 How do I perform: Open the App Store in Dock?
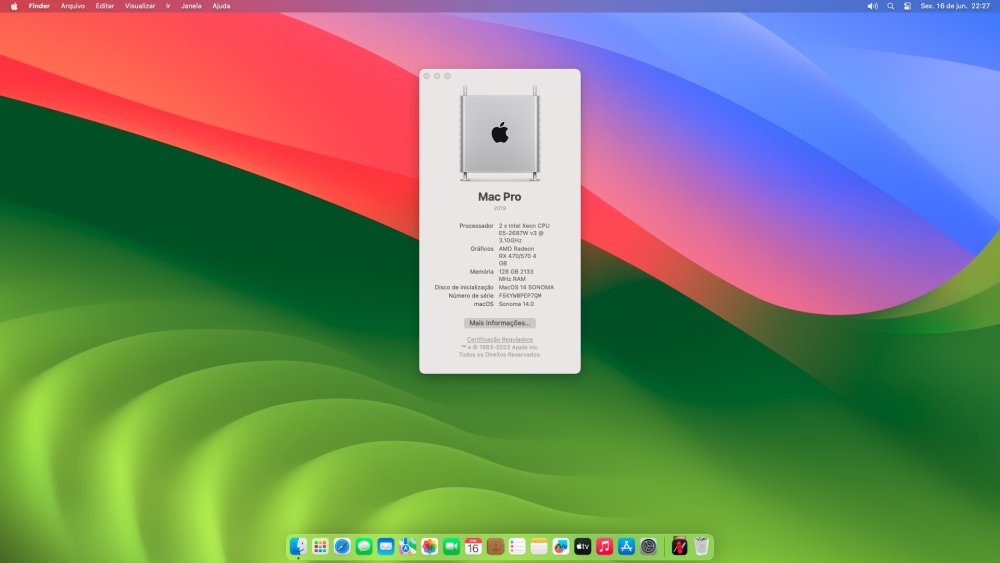pyautogui.click(x=626, y=546)
